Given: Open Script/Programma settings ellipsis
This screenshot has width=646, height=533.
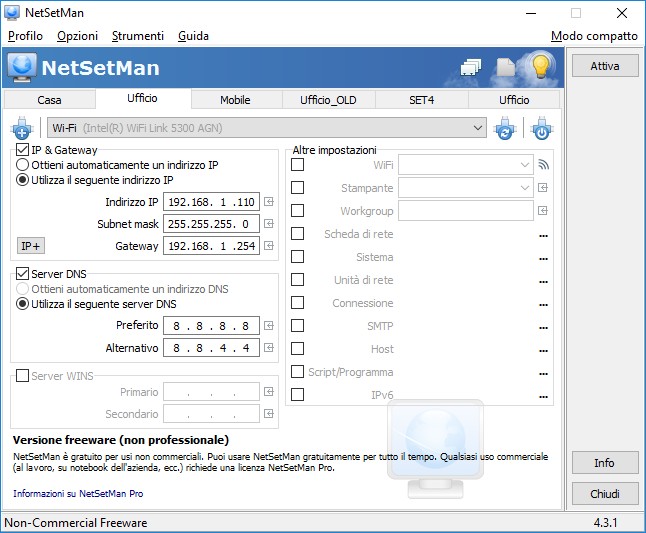Looking at the screenshot, I should coord(543,374).
